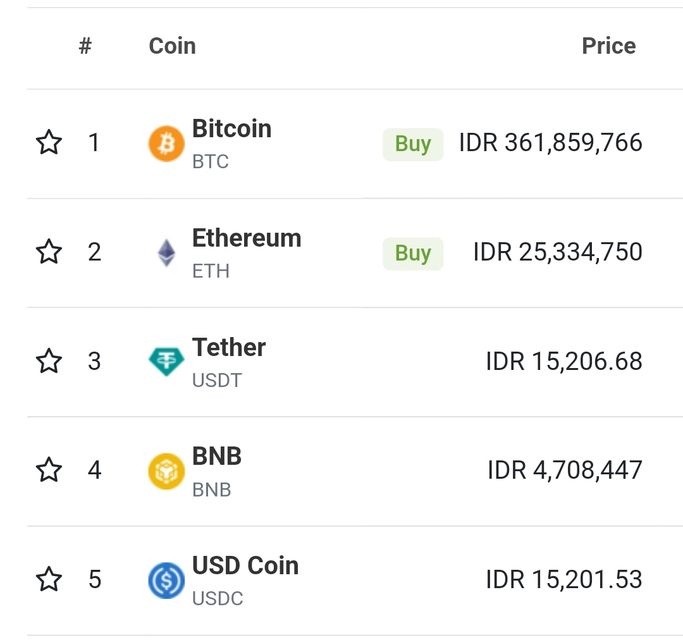Favorite Bitcoin with the star toggle

click(x=49, y=143)
